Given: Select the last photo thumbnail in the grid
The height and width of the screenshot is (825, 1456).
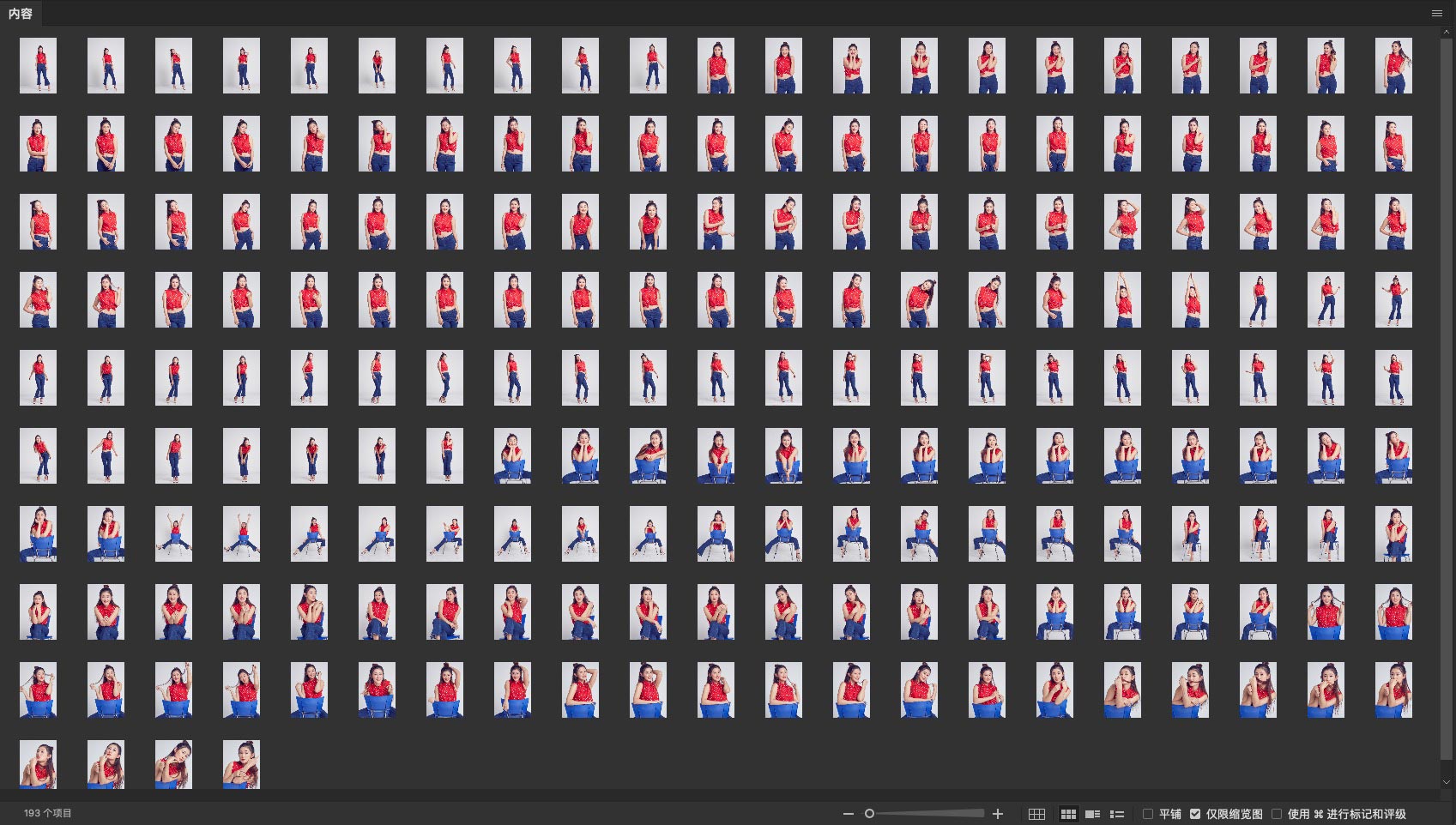Looking at the screenshot, I should click(241, 764).
